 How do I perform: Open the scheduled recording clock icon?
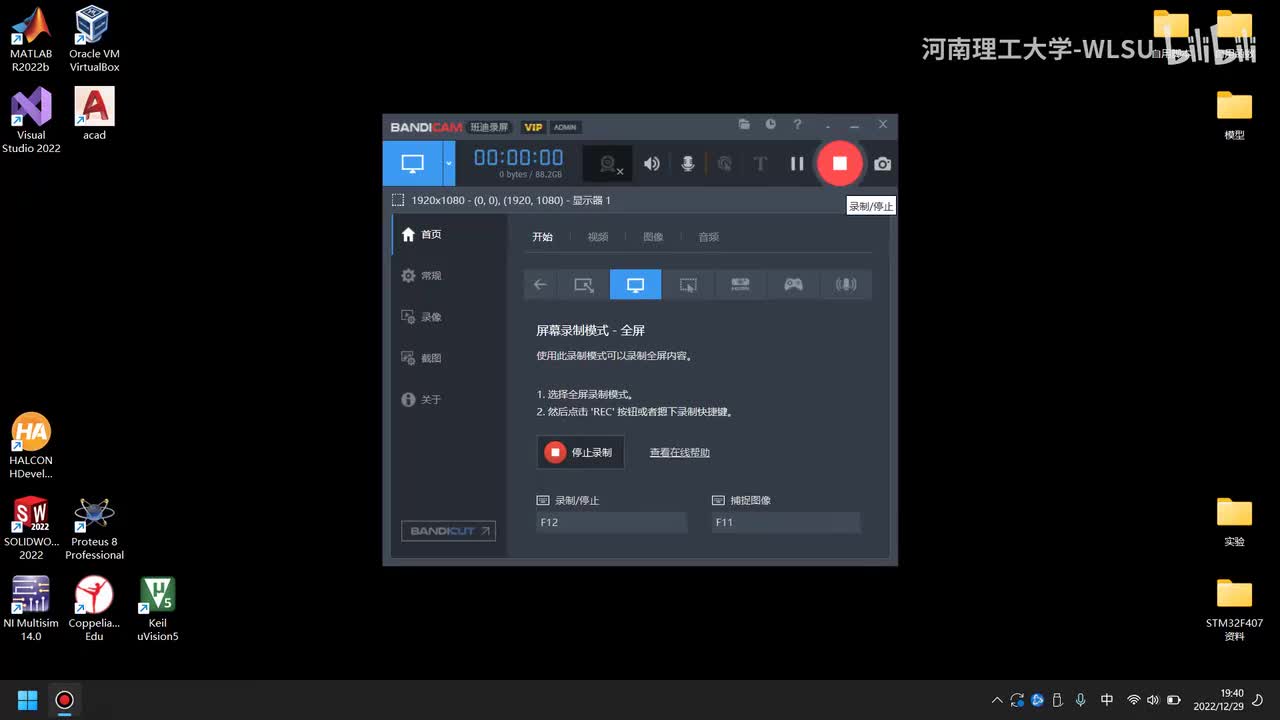pos(771,125)
